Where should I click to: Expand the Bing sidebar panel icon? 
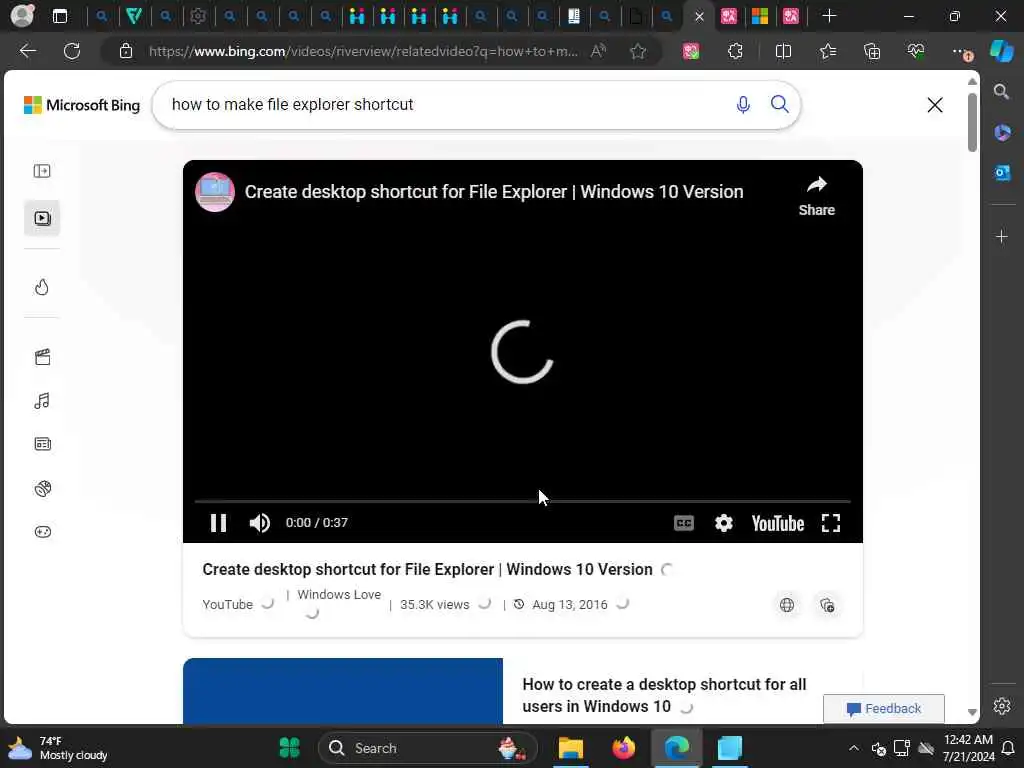42,171
